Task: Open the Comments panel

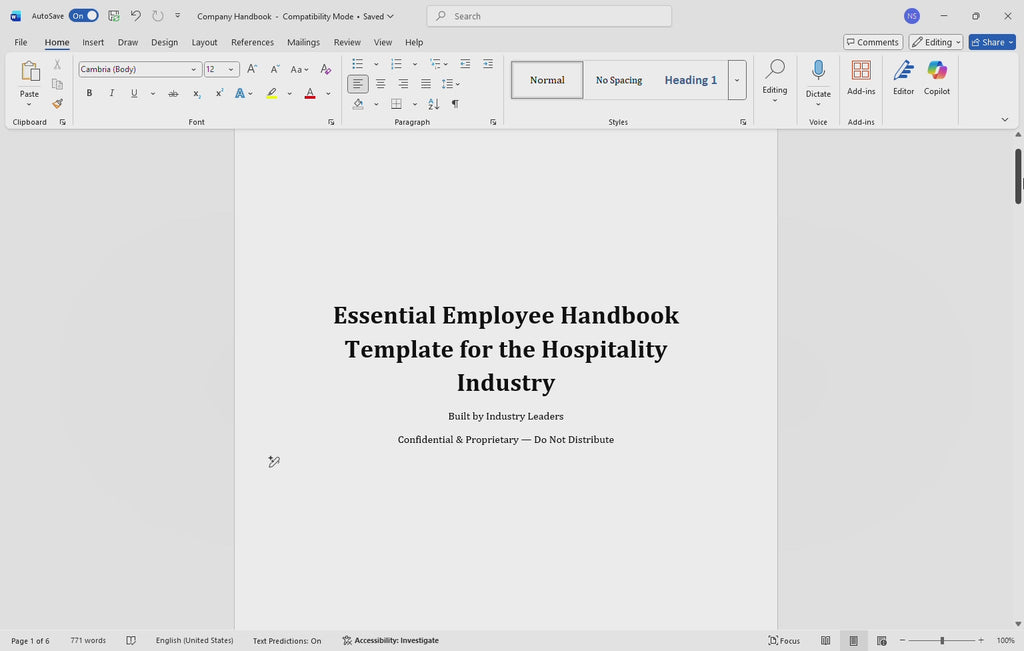Action: pyautogui.click(x=872, y=41)
